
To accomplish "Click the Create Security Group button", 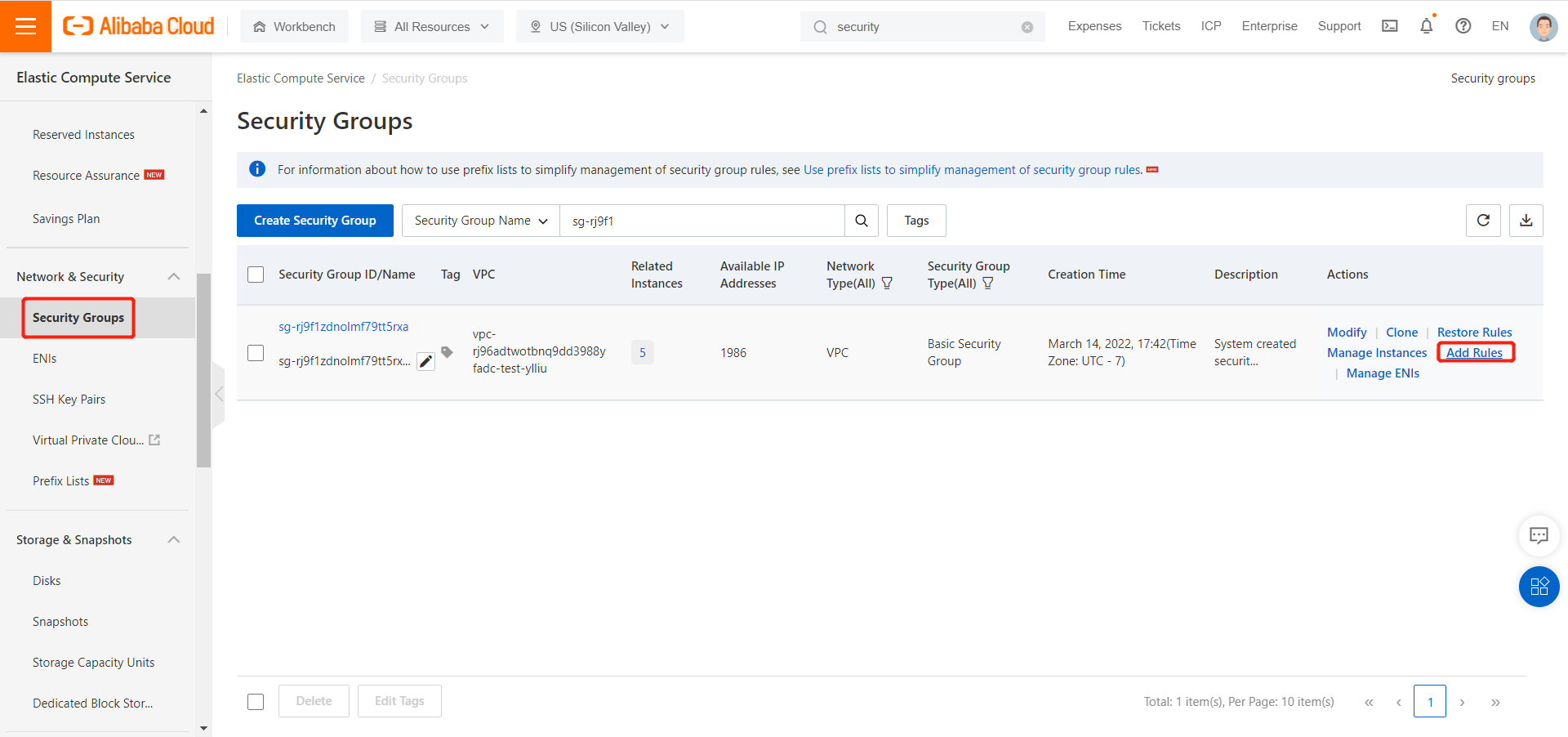I will (314, 220).
